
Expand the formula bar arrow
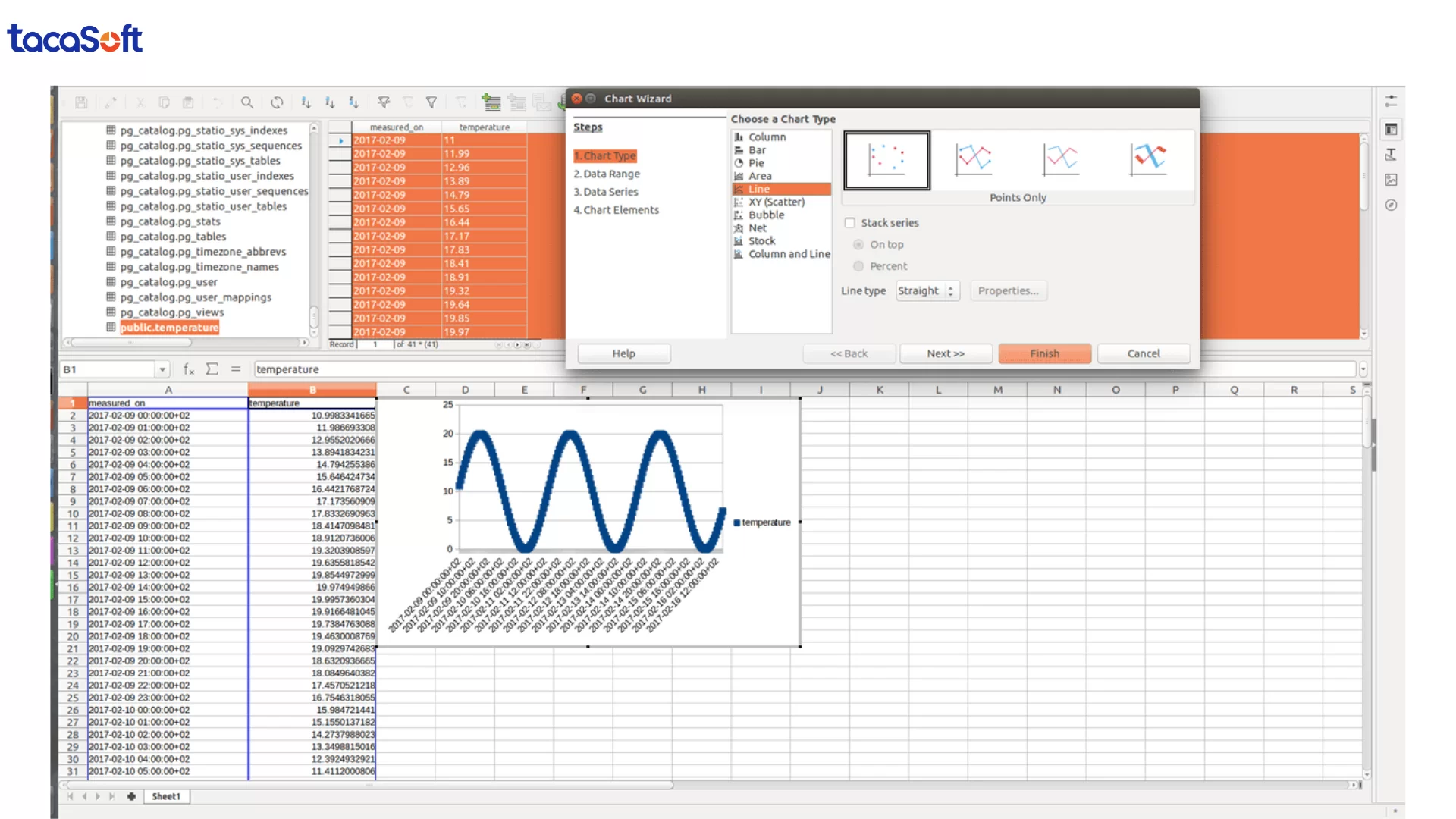[1363, 370]
